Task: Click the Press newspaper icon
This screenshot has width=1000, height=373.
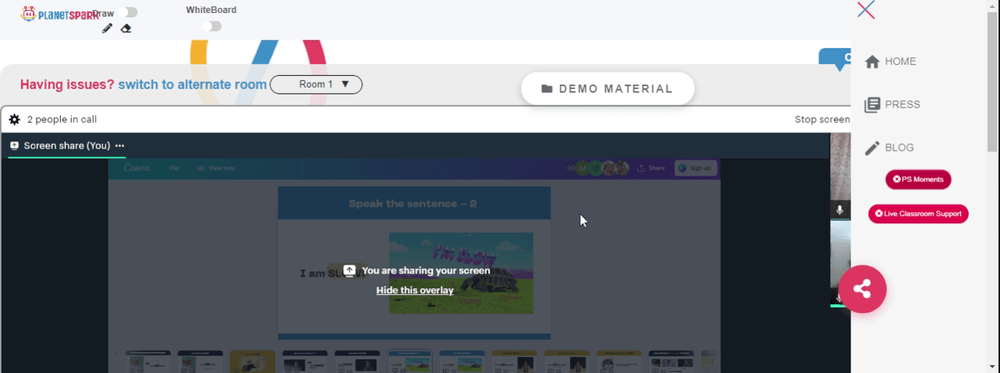Action: 872,105
